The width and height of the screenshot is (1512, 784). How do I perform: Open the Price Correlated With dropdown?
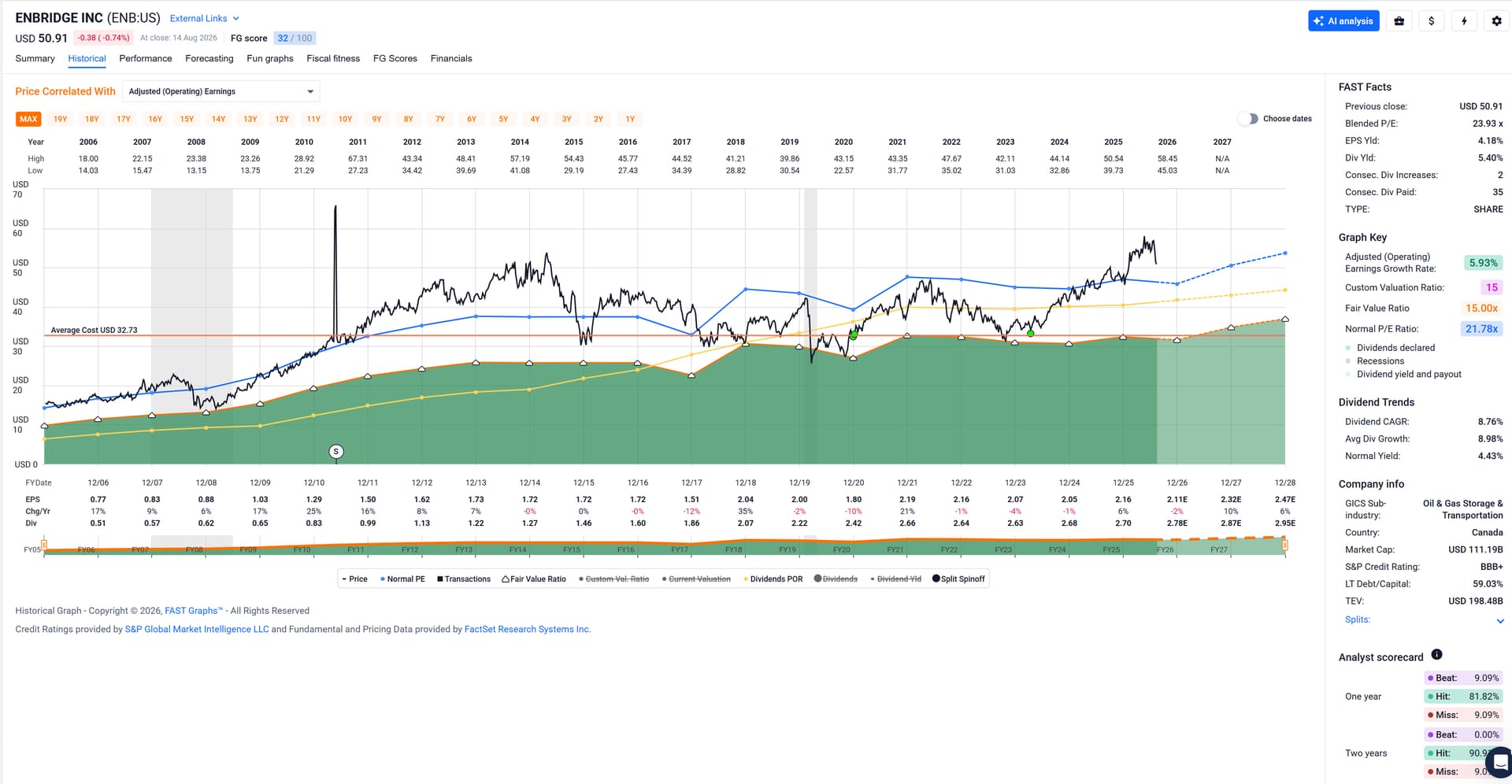coord(221,91)
